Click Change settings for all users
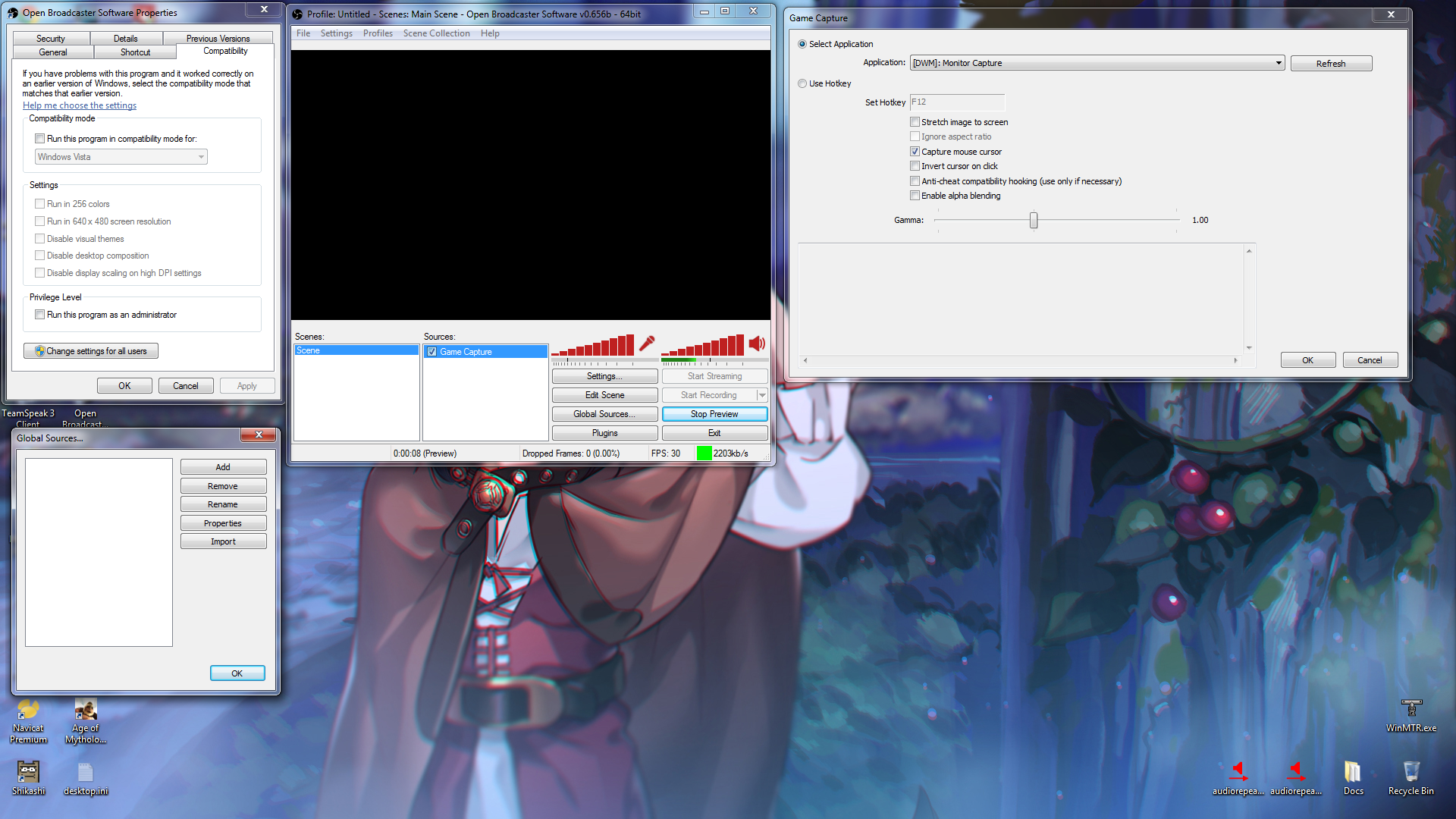This screenshot has width=1456, height=819. (91, 351)
